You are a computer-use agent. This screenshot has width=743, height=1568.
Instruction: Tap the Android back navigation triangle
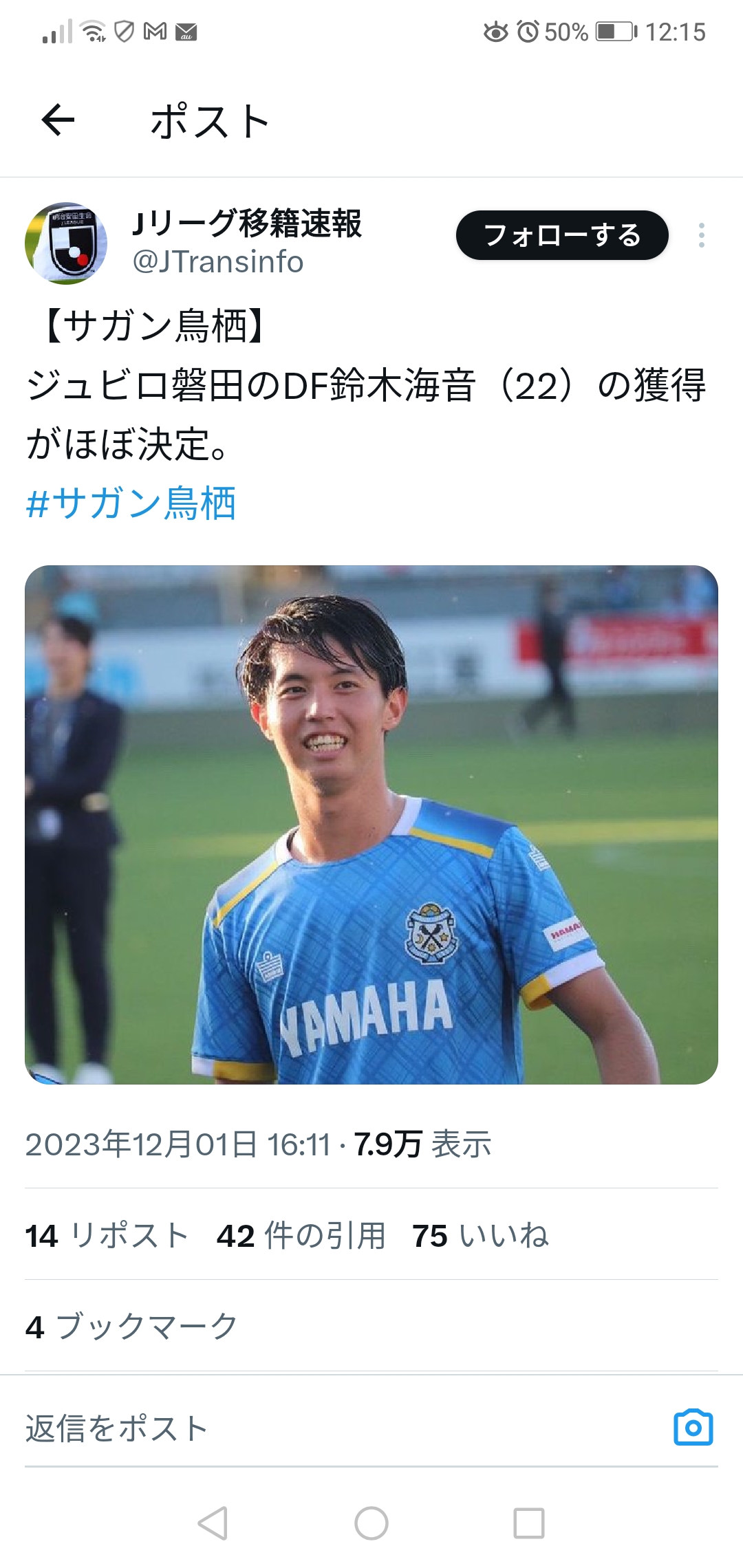pos(213,1523)
